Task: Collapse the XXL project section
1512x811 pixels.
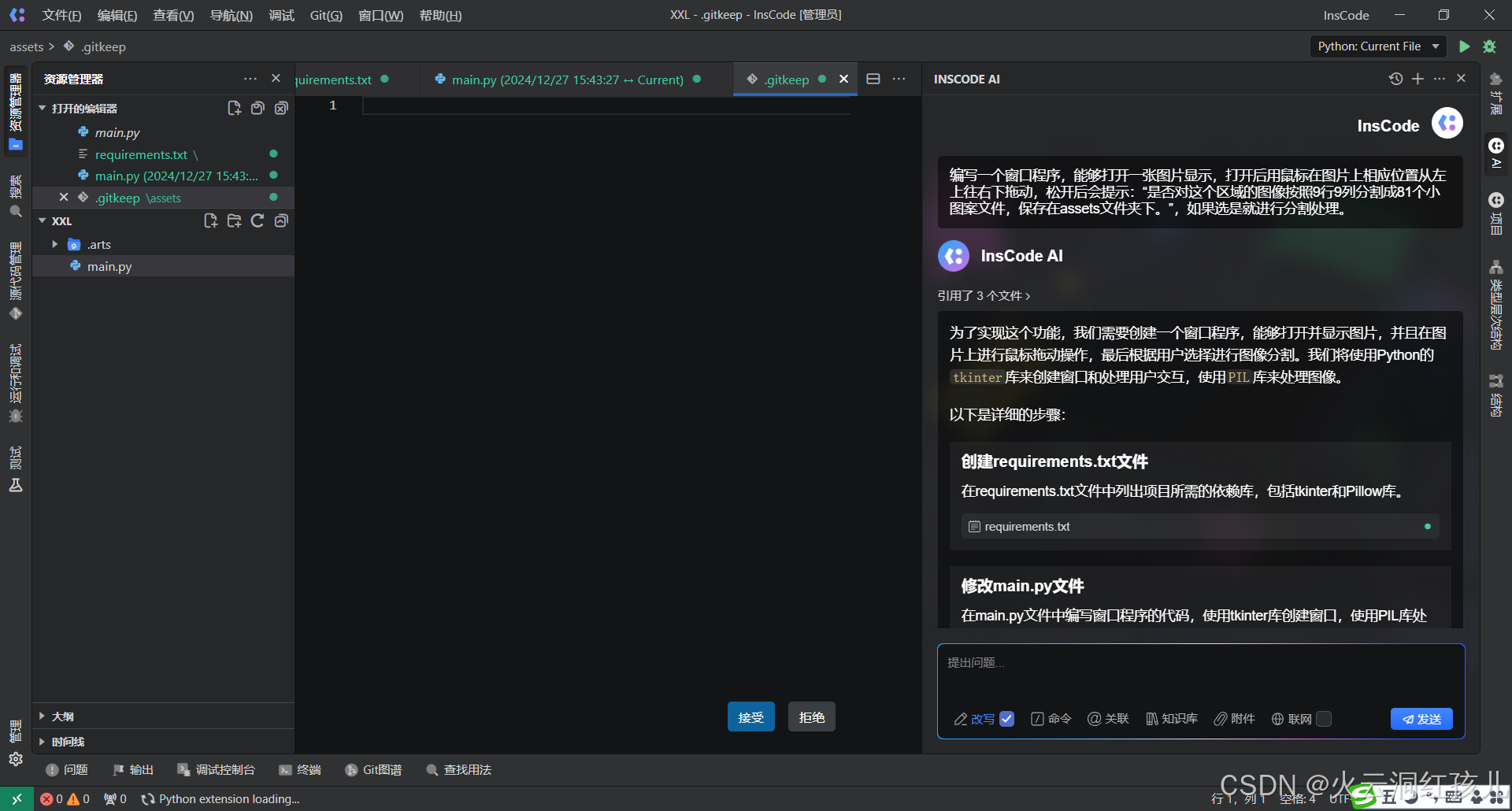Action: [x=43, y=220]
